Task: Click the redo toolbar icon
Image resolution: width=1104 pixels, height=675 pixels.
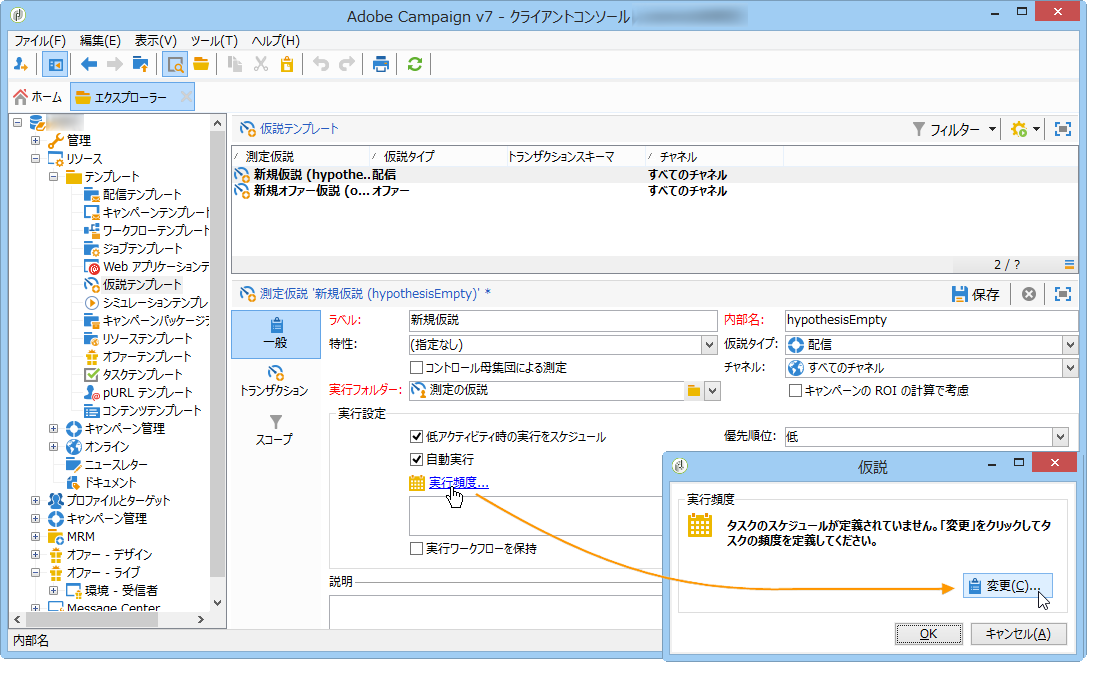Action: (x=346, y=65)
